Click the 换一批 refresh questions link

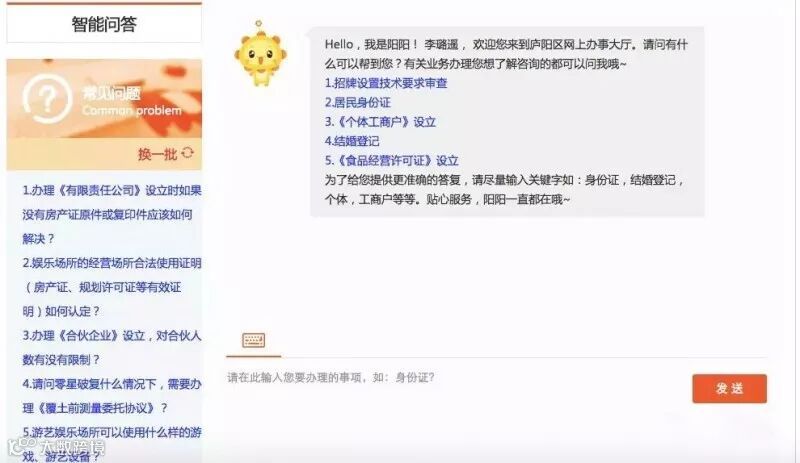pyautogui.click(x=157, y=154)
